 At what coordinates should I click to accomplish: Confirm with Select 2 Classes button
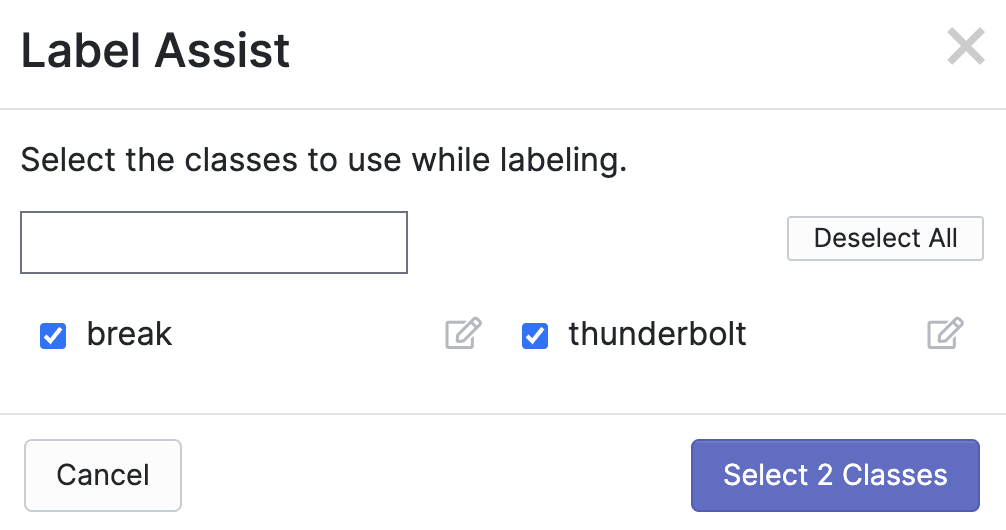(835, 475)
